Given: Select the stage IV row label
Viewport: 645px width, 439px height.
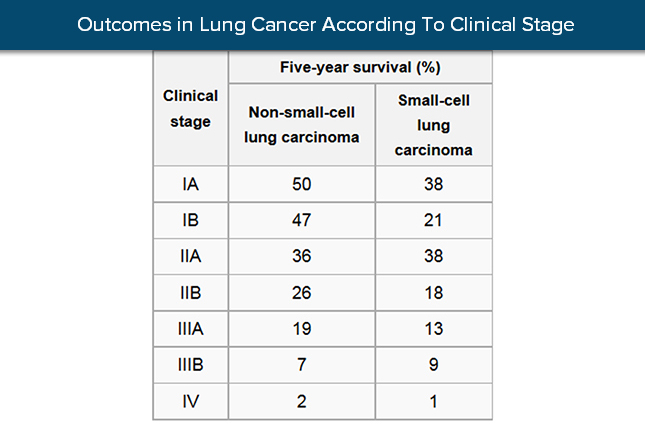Looking at the screenshot, I should point(190,401).
